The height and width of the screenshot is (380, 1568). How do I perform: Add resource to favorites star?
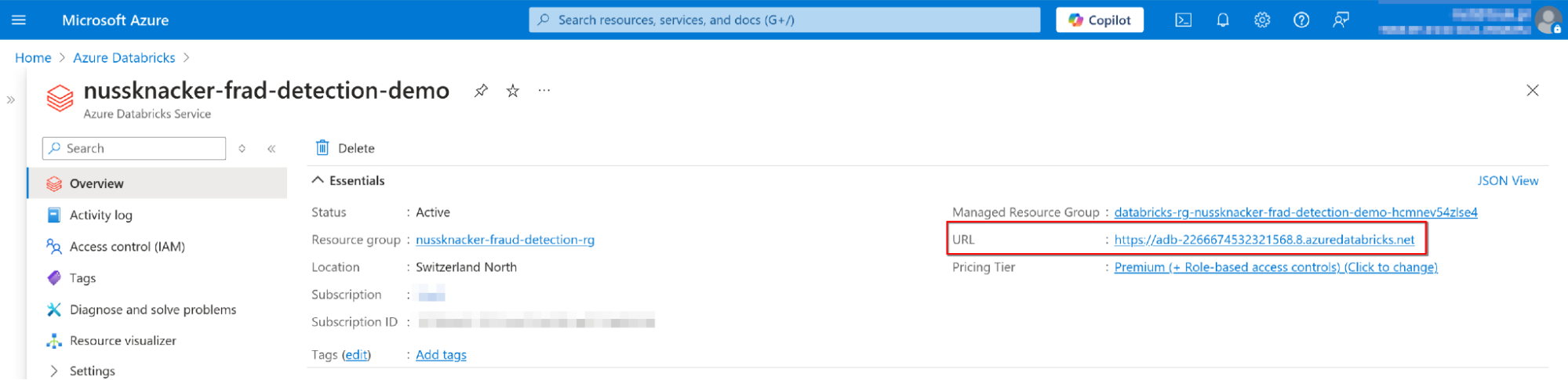click(x=513, y=91)
